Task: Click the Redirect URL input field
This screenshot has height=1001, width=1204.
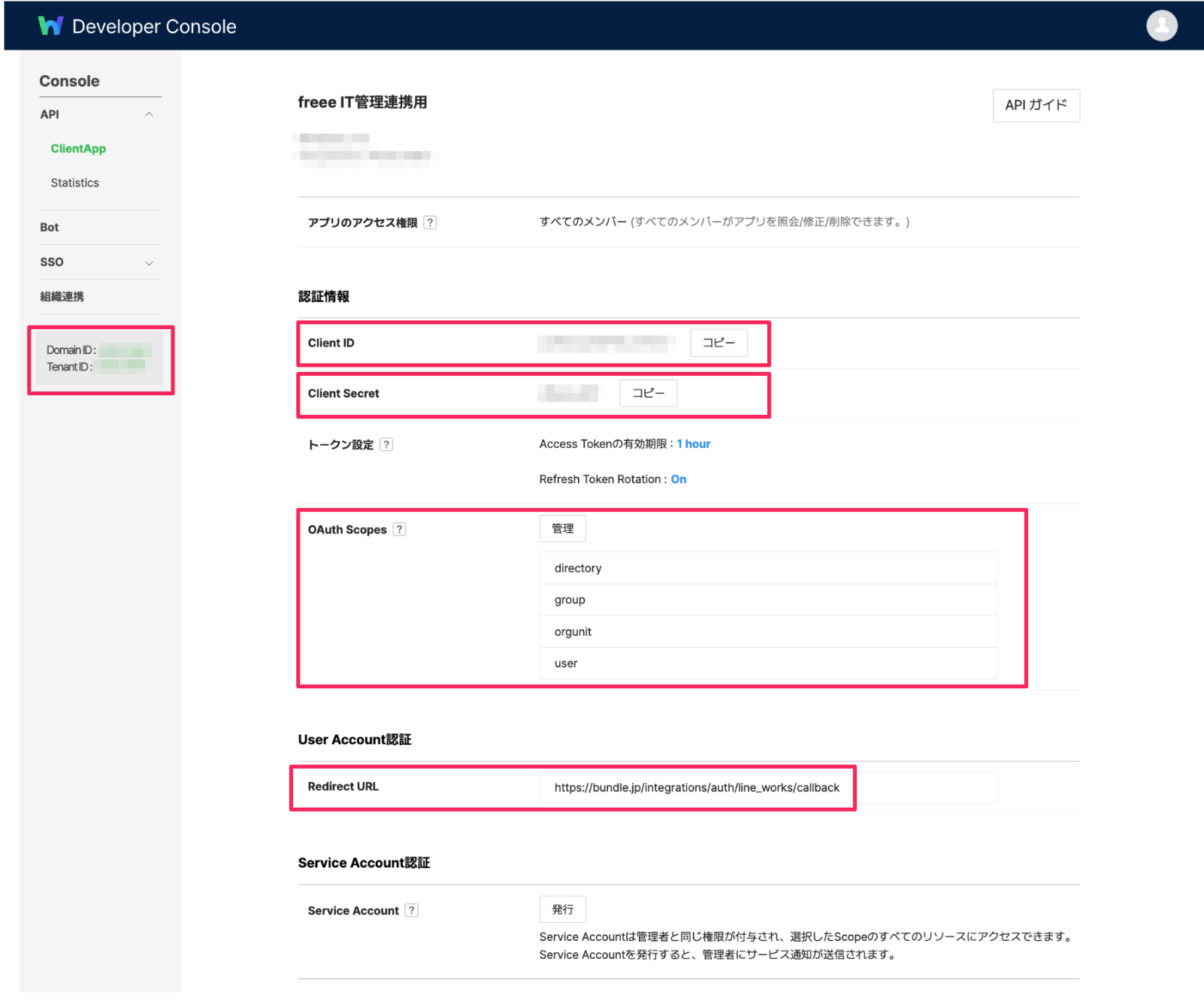Action: point(767,788)
